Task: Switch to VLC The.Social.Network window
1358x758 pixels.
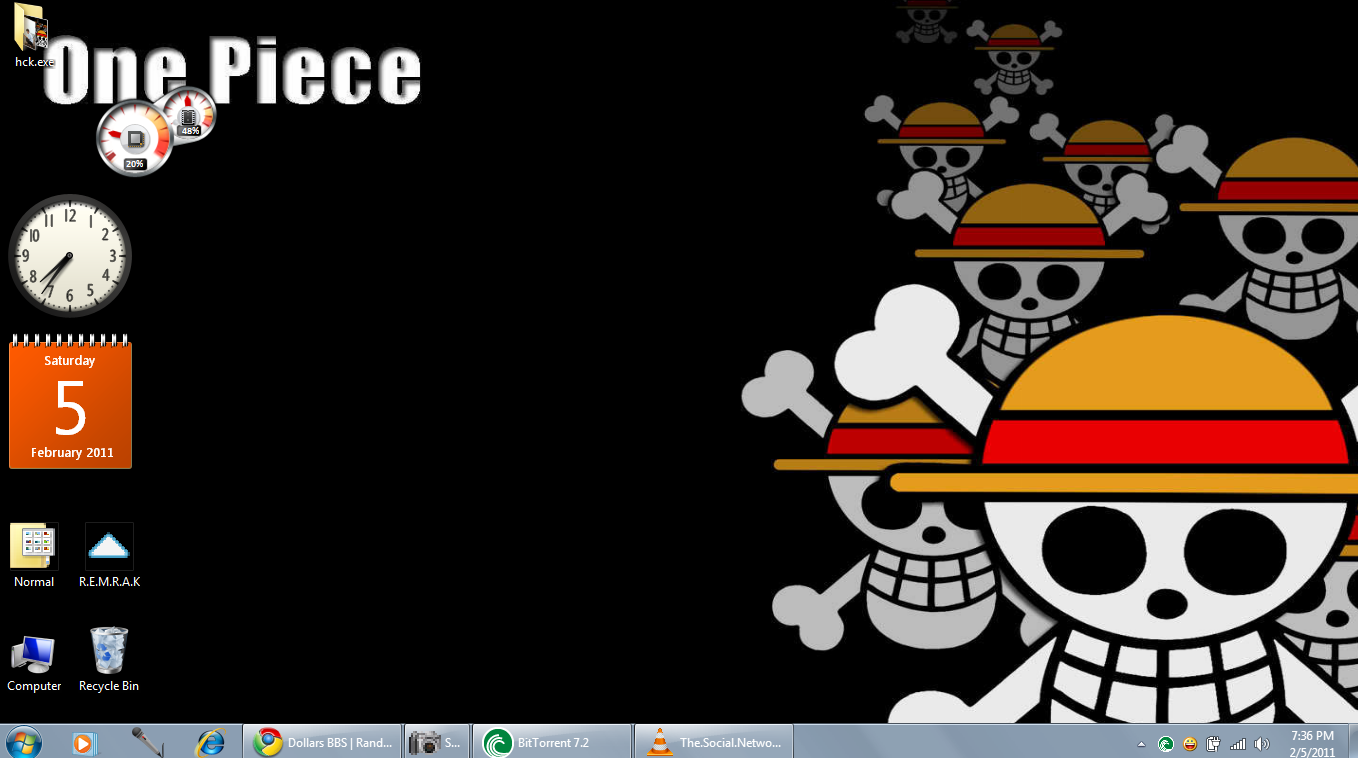Action: pos(714,742)
